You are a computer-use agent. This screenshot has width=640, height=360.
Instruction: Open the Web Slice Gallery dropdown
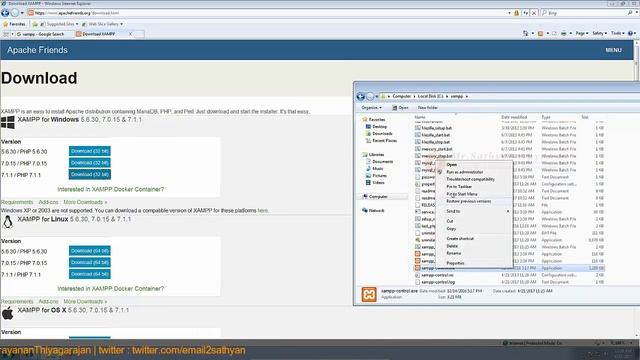[x=102, y=24]
